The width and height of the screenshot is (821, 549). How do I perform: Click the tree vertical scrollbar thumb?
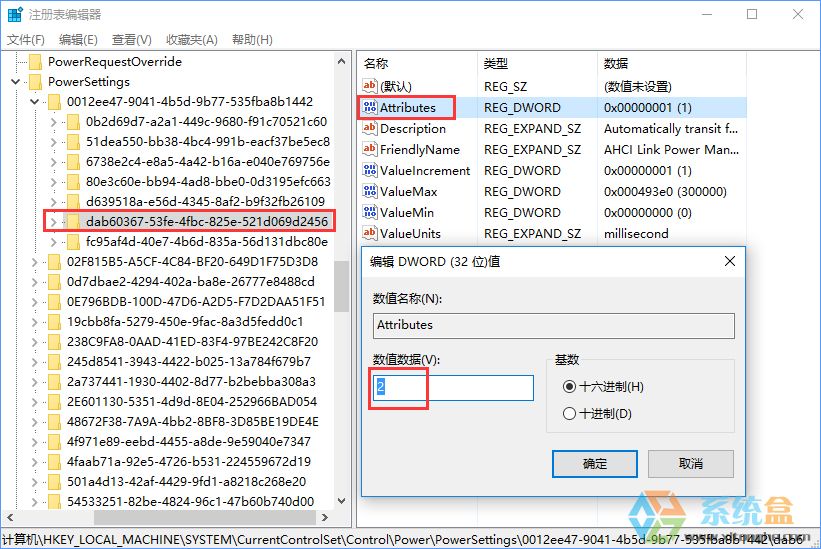coord(341,286)
